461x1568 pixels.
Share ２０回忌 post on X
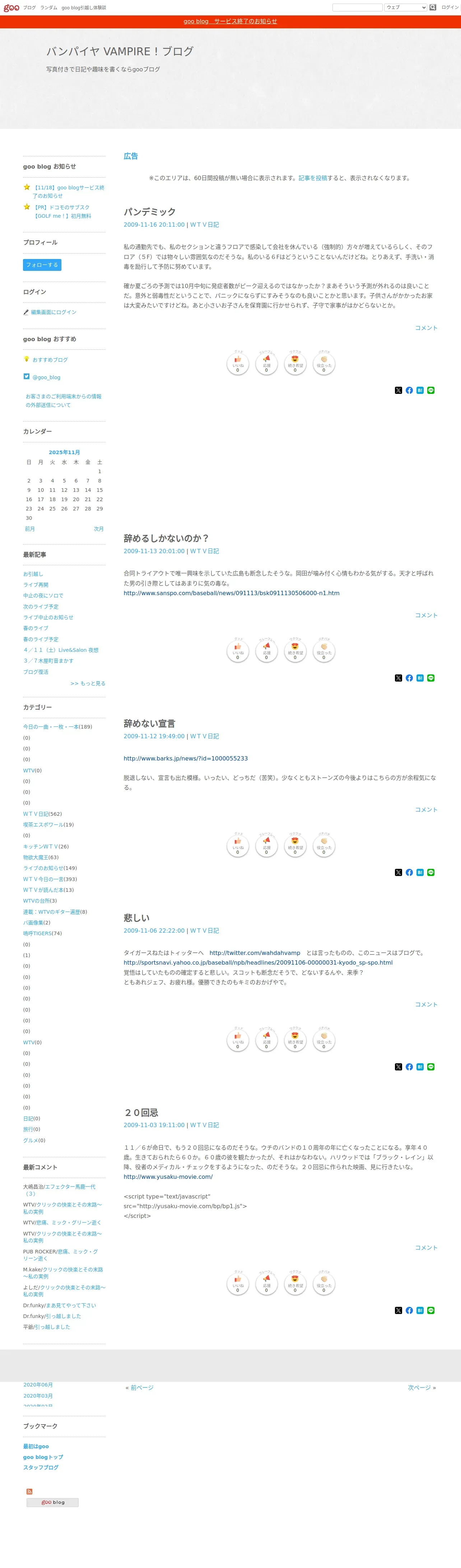(398, 1310)
